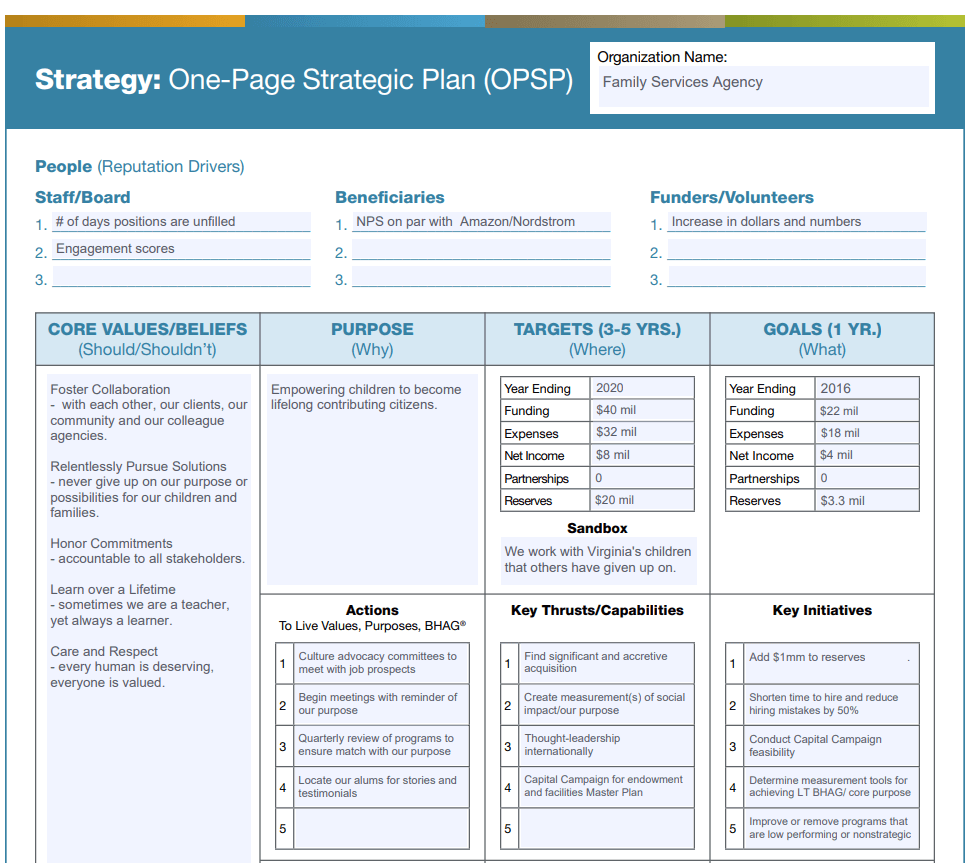
Task: Click the Sandbox text about Virginia's children
Action: point(598,560)
